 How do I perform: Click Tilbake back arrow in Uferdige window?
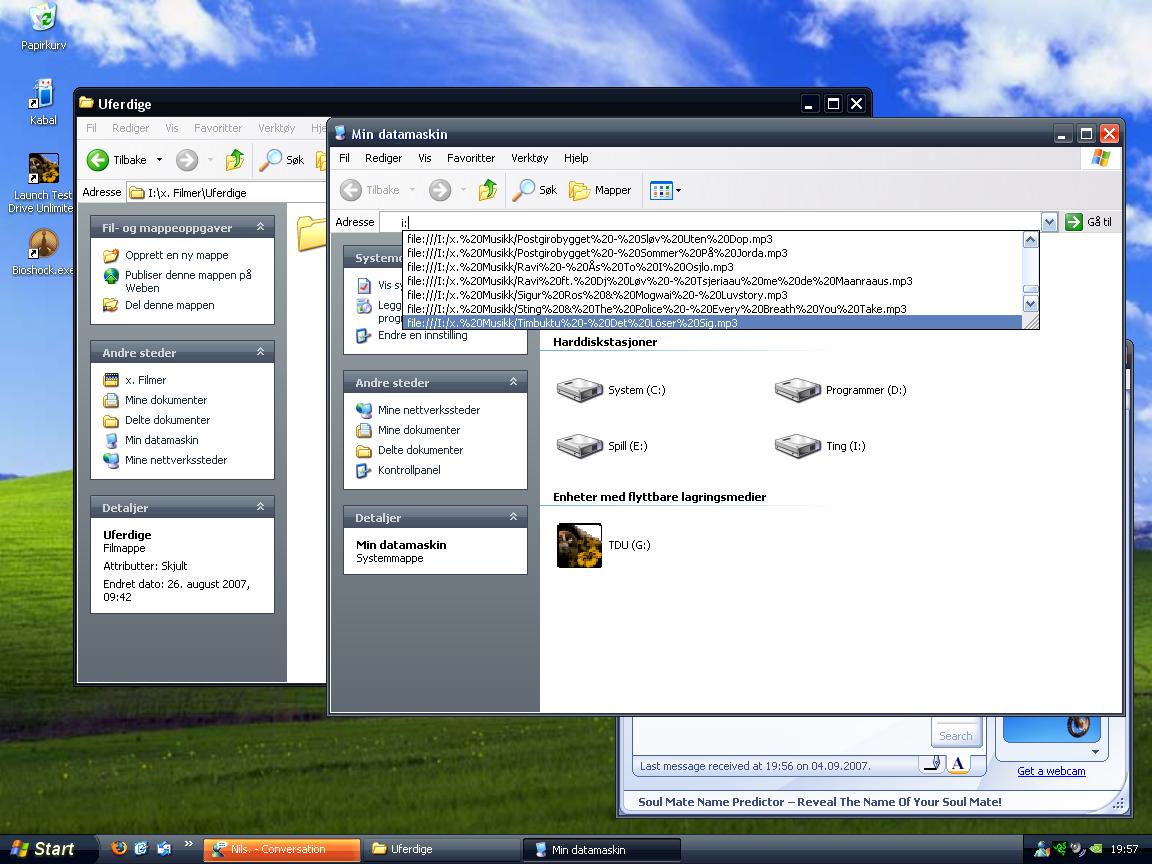click(98, 159)
